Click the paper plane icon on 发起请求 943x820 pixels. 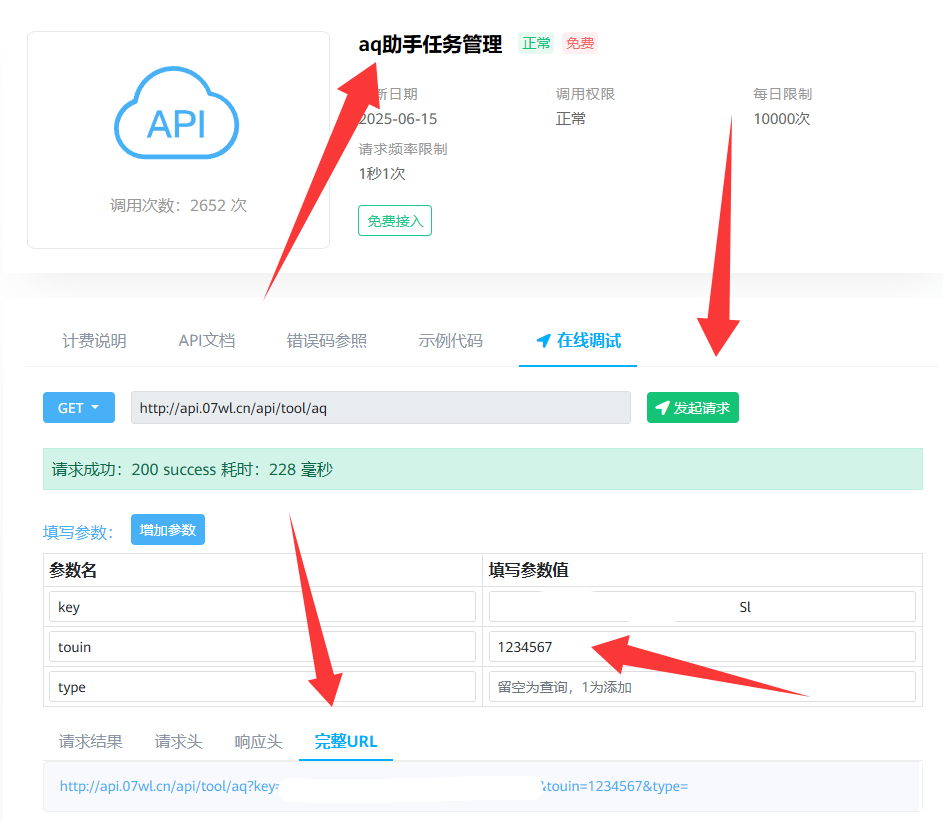tap(662, 407)
